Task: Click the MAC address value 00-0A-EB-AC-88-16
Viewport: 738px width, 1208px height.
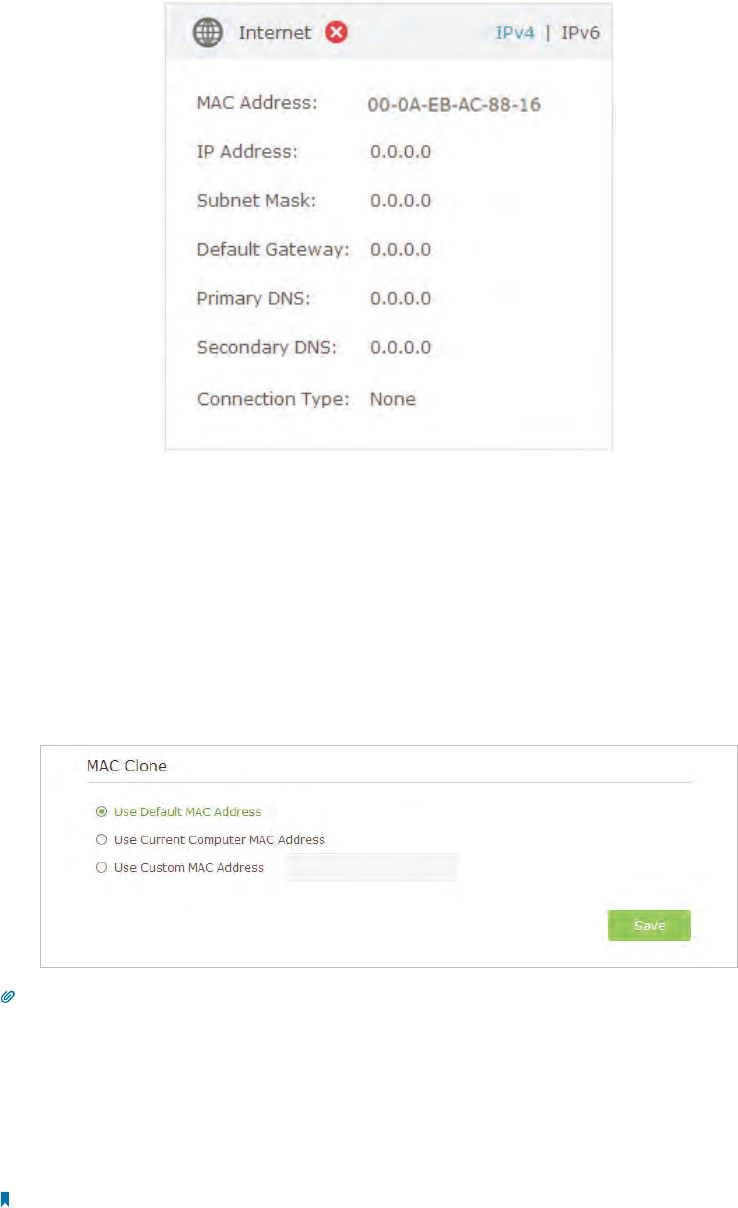Action: click(455, 104)
